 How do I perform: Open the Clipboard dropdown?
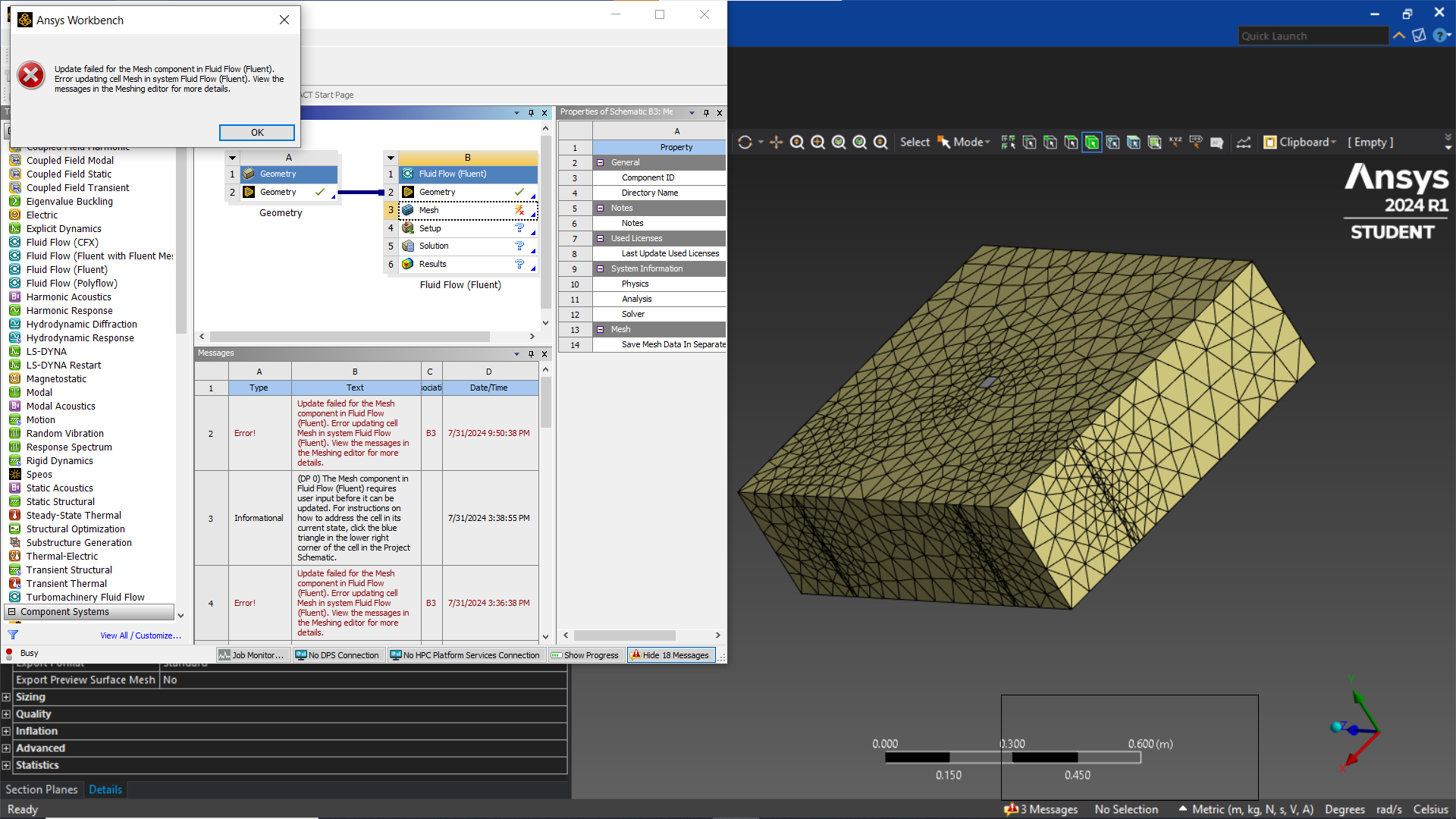coord(1307,143)
